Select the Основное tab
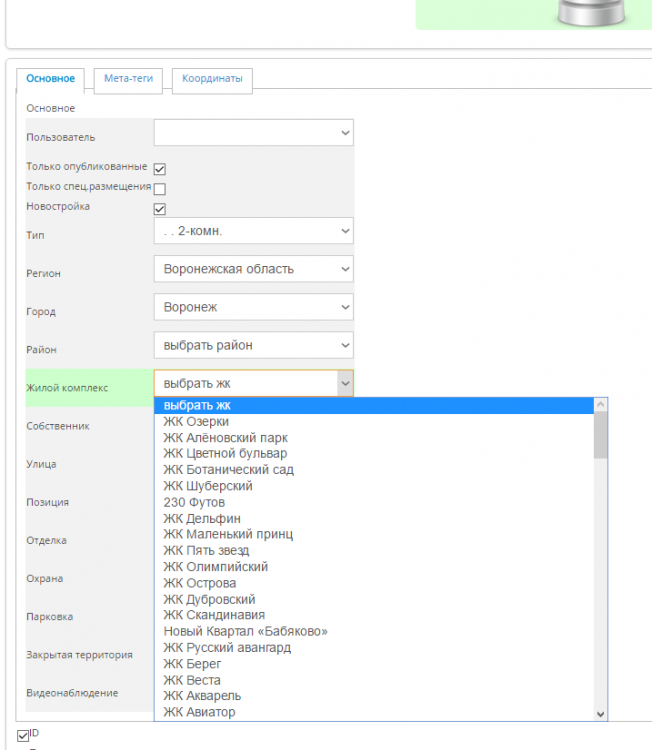The image size is (652, 750). (50, 78)
